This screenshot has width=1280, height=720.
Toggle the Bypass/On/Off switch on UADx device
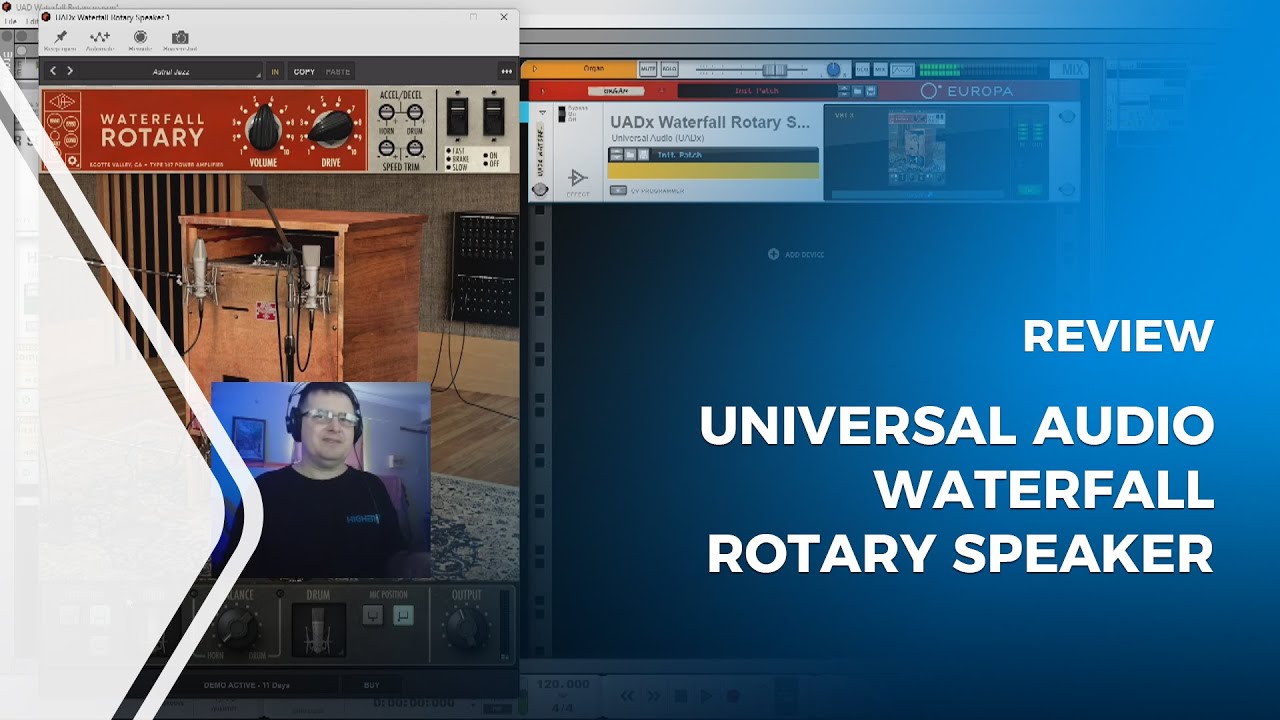pyautogui.click(x=562, y=113)
